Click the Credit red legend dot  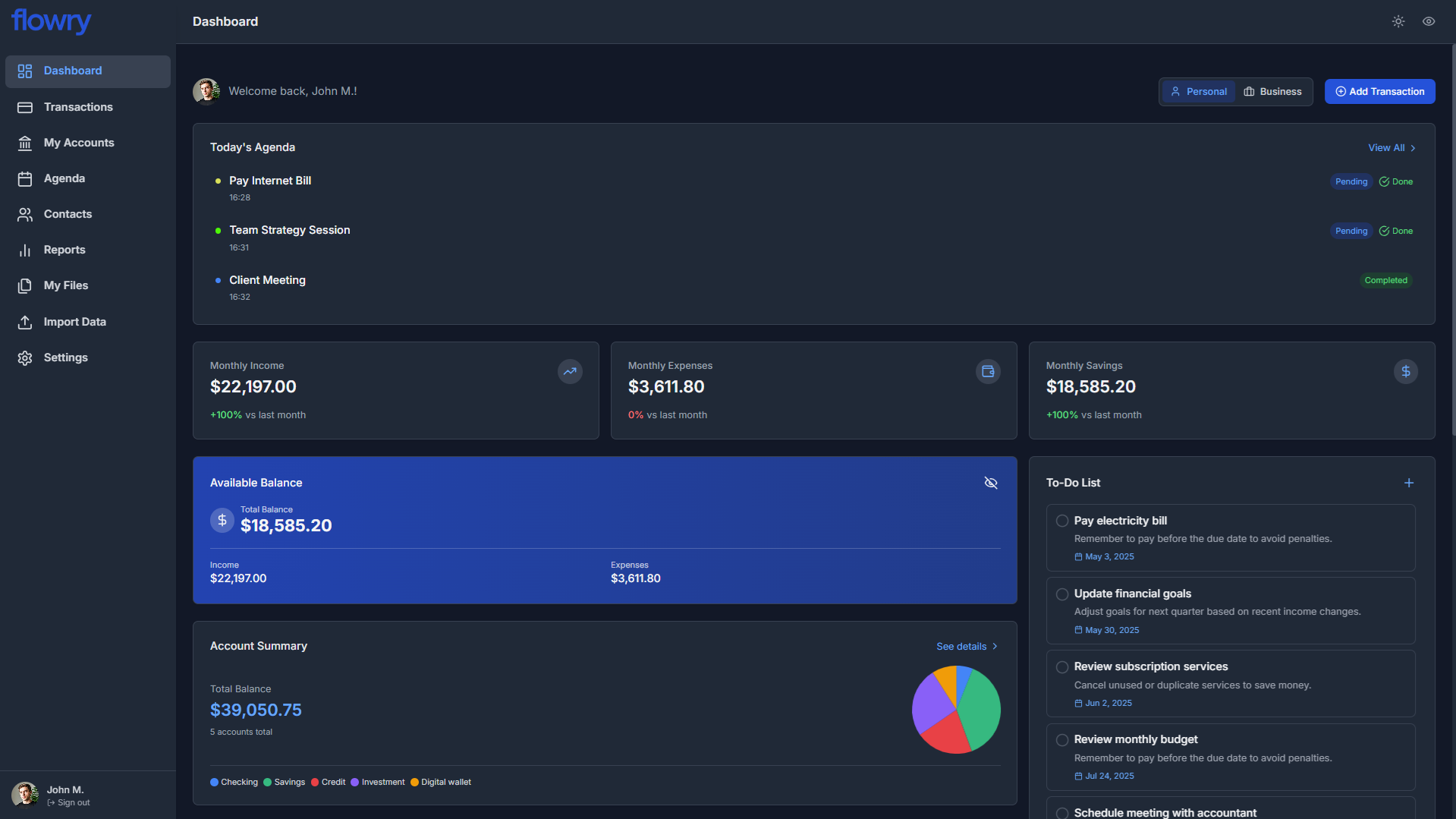pos(315,783)
